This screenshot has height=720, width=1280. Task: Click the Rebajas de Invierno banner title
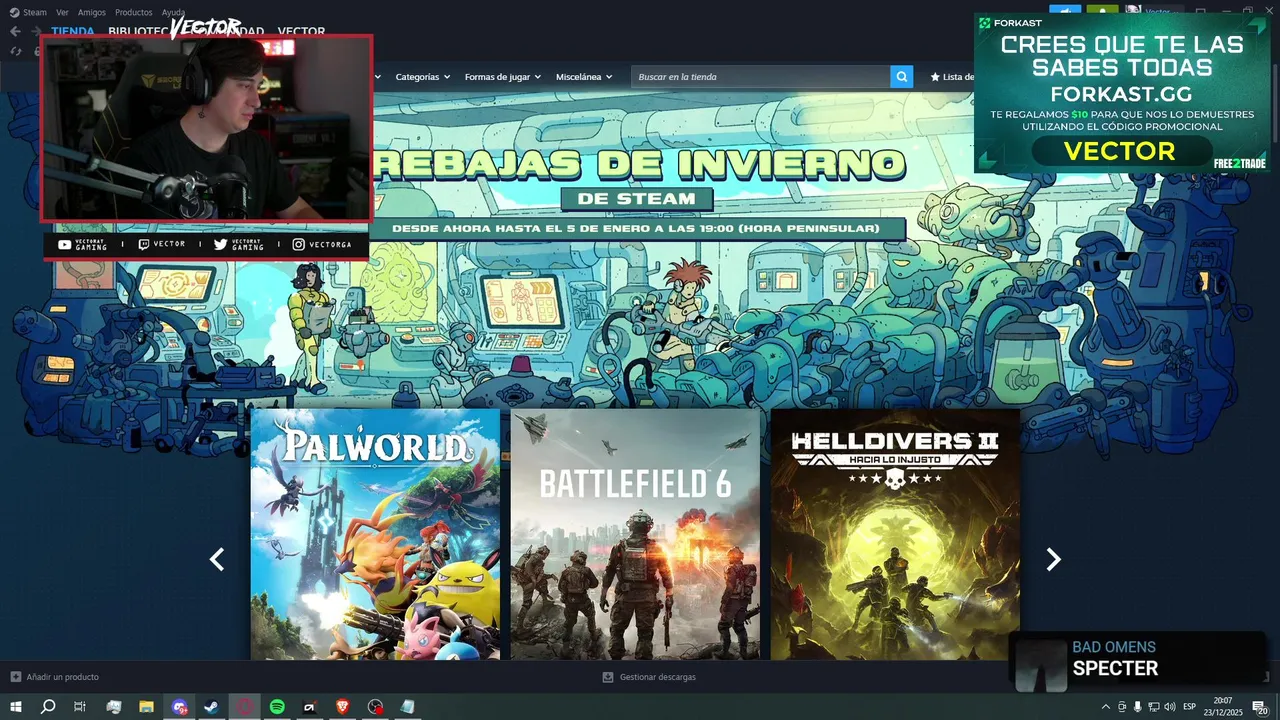[638, 163]
